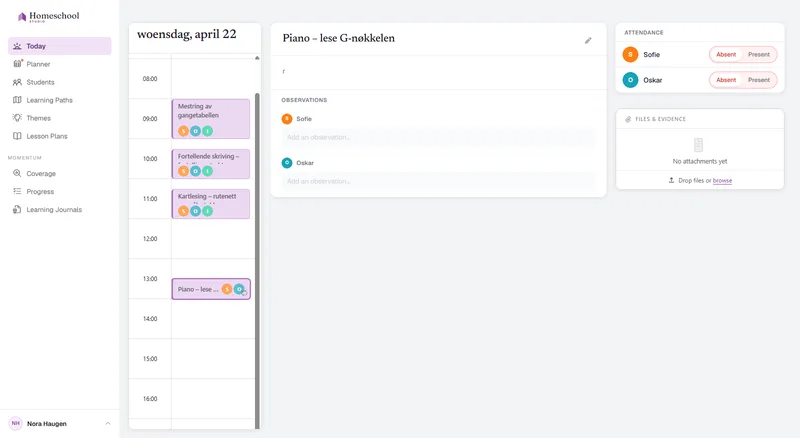This screenshot has height=438, width=800.
Task: Open Learning Paths map icon
Action: pyautogui.click(x=17, y=100)
